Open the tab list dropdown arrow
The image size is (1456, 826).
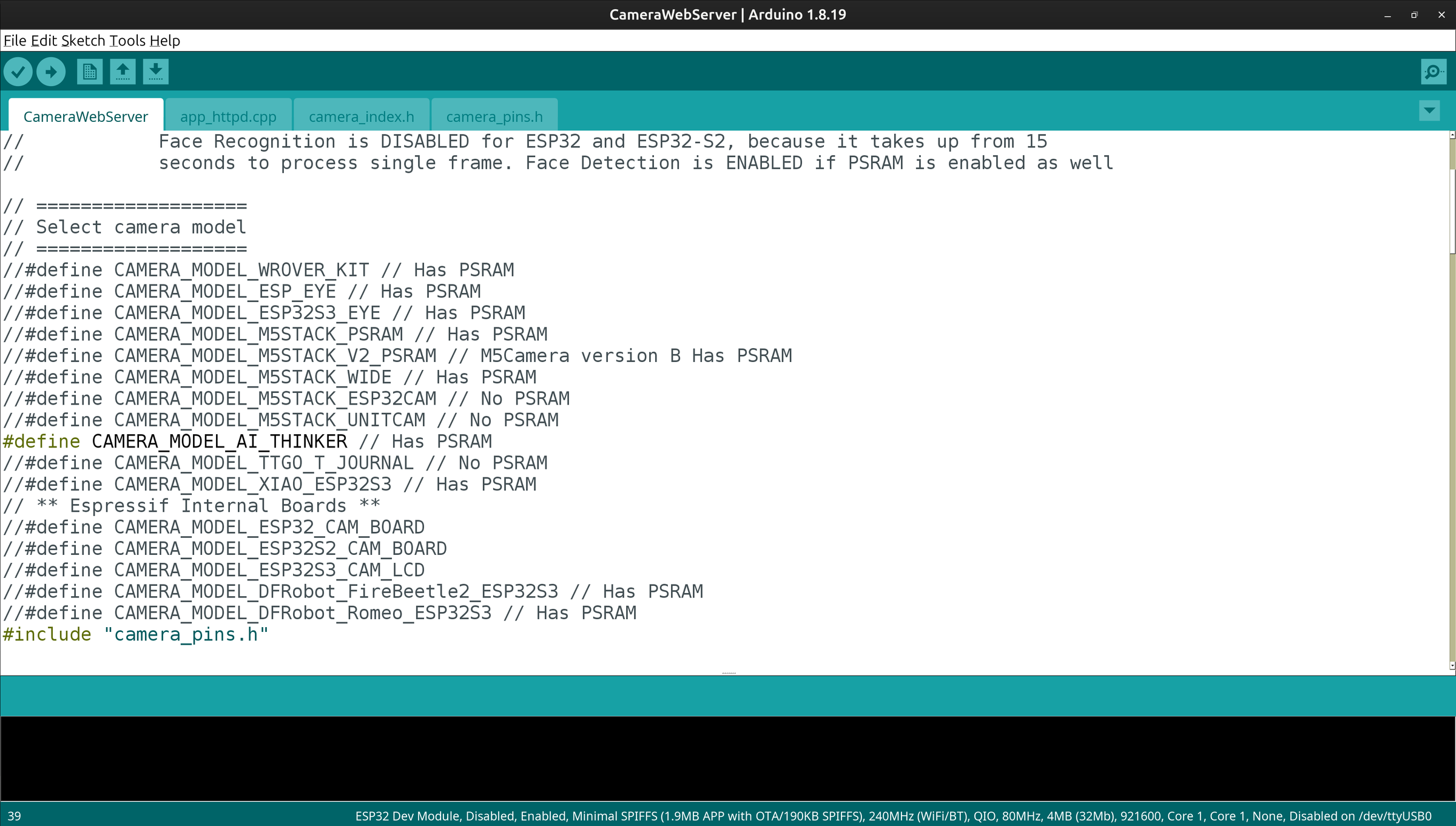point(1429,111)
